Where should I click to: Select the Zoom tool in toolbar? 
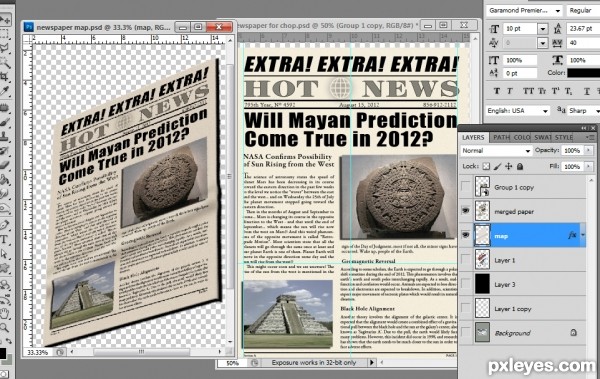click(x=5, y=328)
